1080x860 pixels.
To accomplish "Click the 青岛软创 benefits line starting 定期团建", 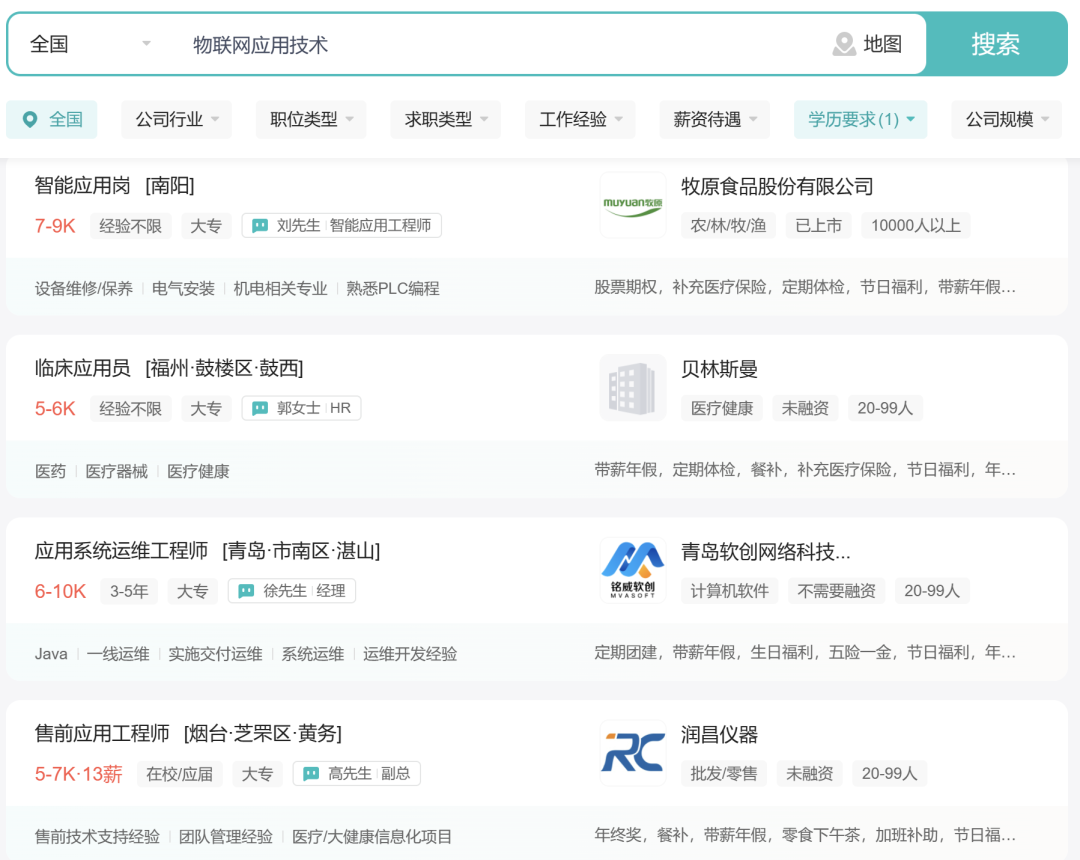I will (x=804, y=652).
